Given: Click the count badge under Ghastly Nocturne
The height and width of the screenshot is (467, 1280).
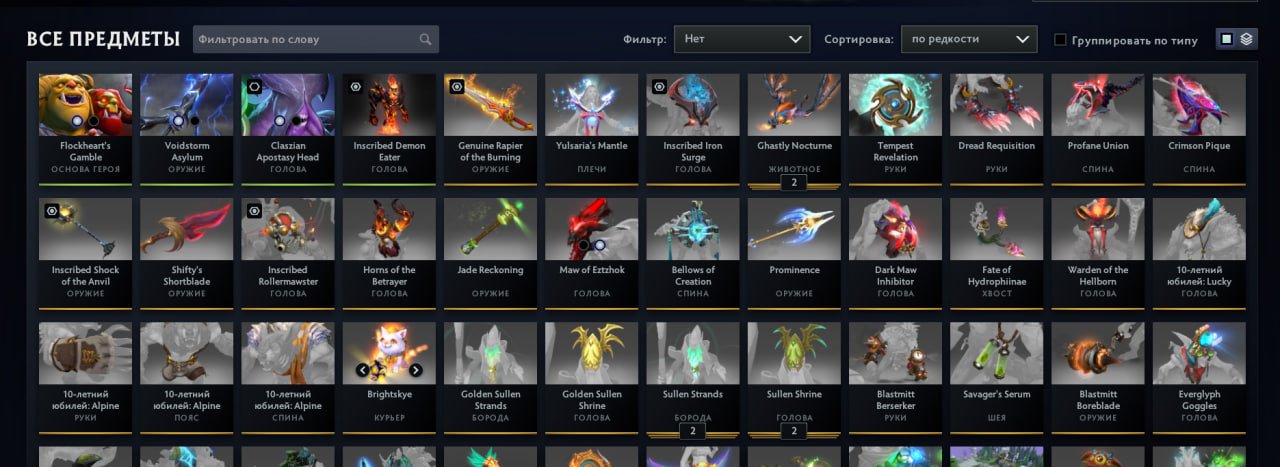Looking at the screenshot, I should [x=794, y=183].
